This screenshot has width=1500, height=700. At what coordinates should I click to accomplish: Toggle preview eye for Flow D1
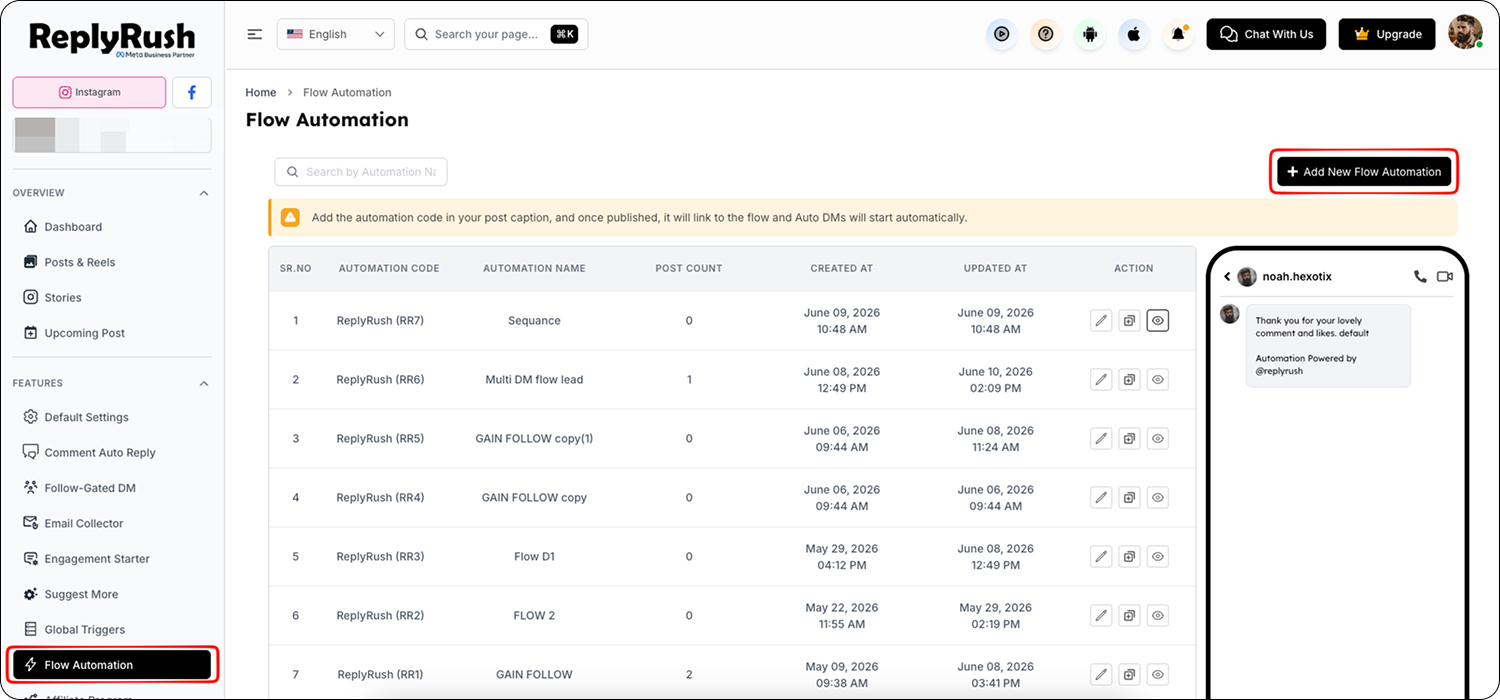1158,556
